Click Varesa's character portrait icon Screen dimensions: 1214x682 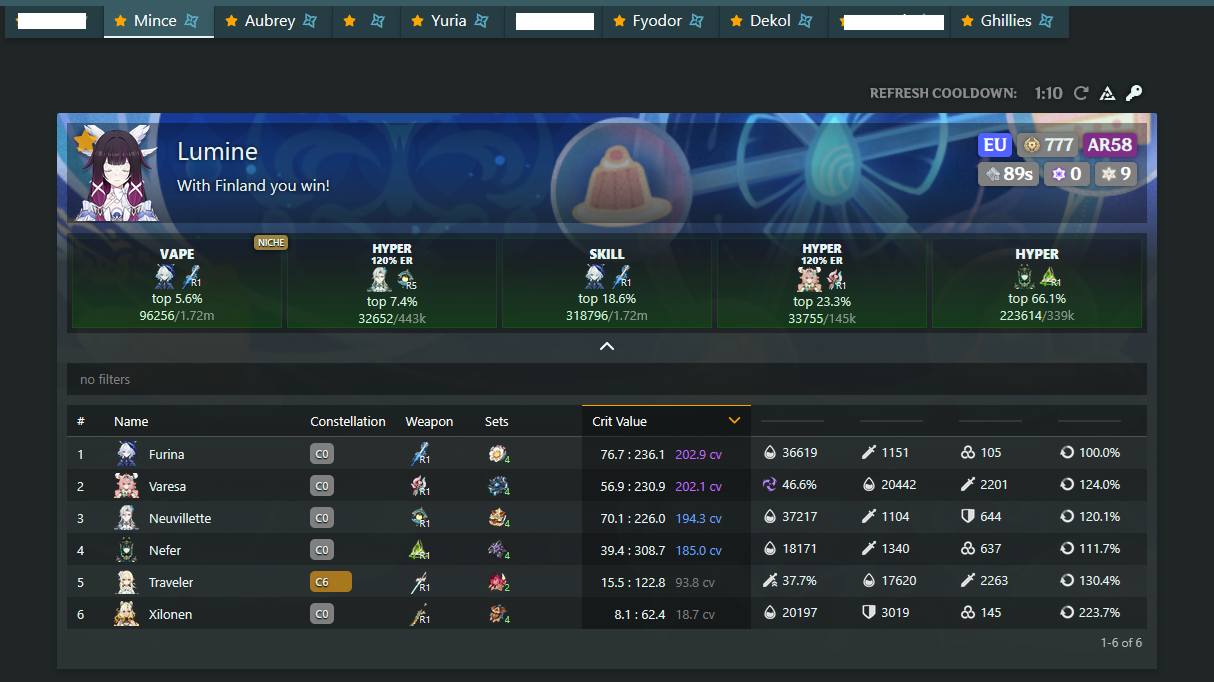point(126,486)
